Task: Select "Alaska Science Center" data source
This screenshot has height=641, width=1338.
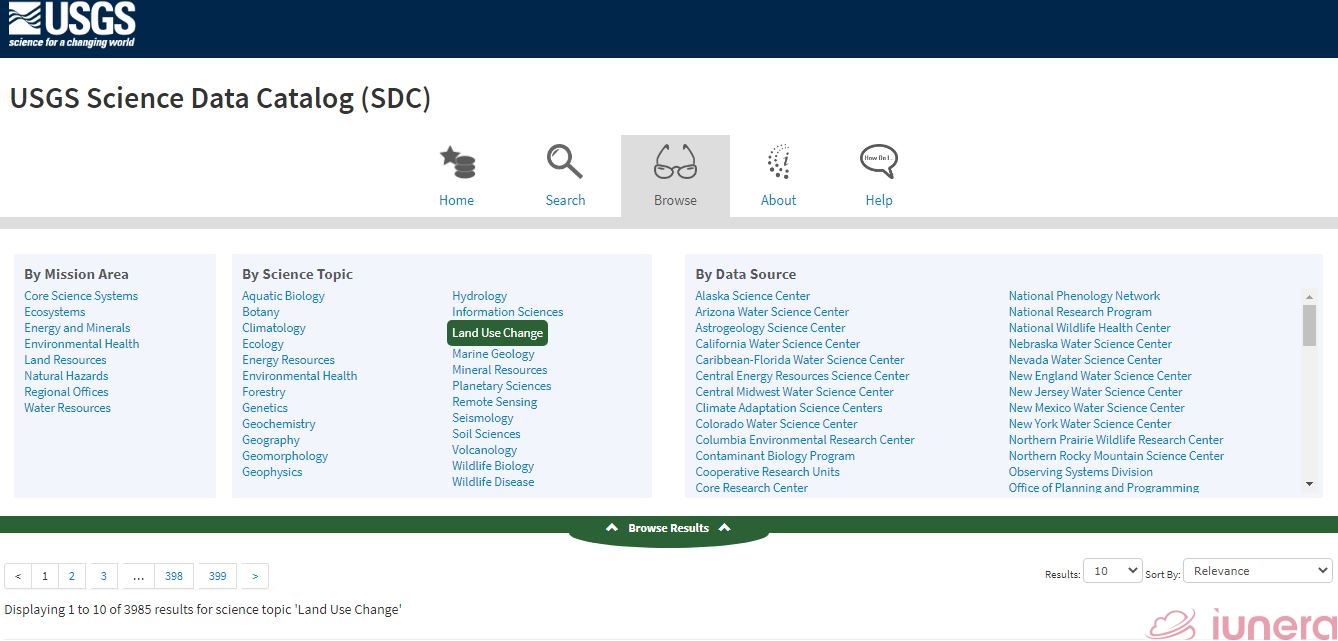Action: pos(752,295)
